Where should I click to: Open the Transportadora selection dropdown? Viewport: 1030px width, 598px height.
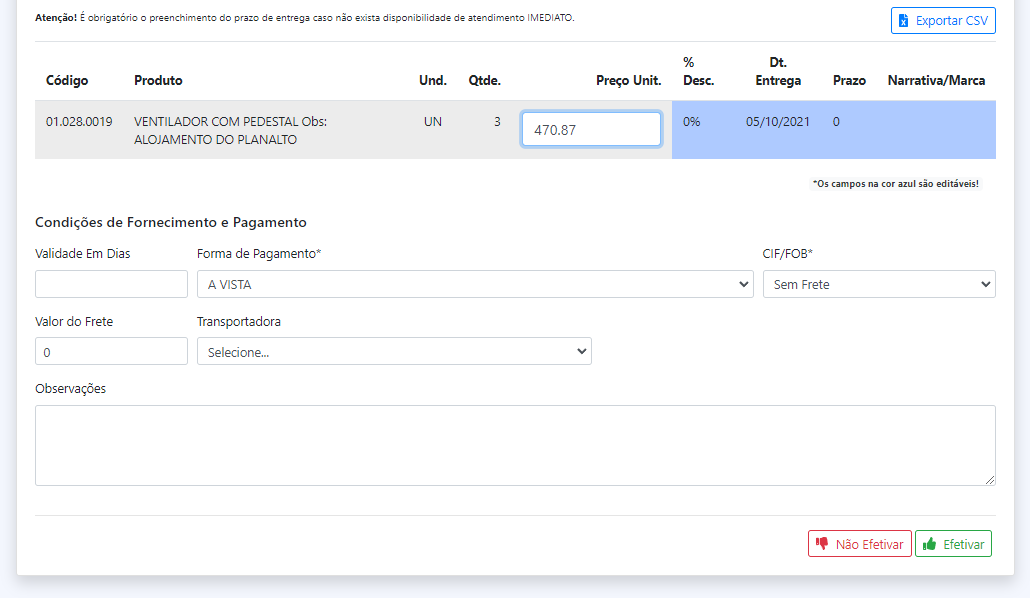tap(393, 352)
